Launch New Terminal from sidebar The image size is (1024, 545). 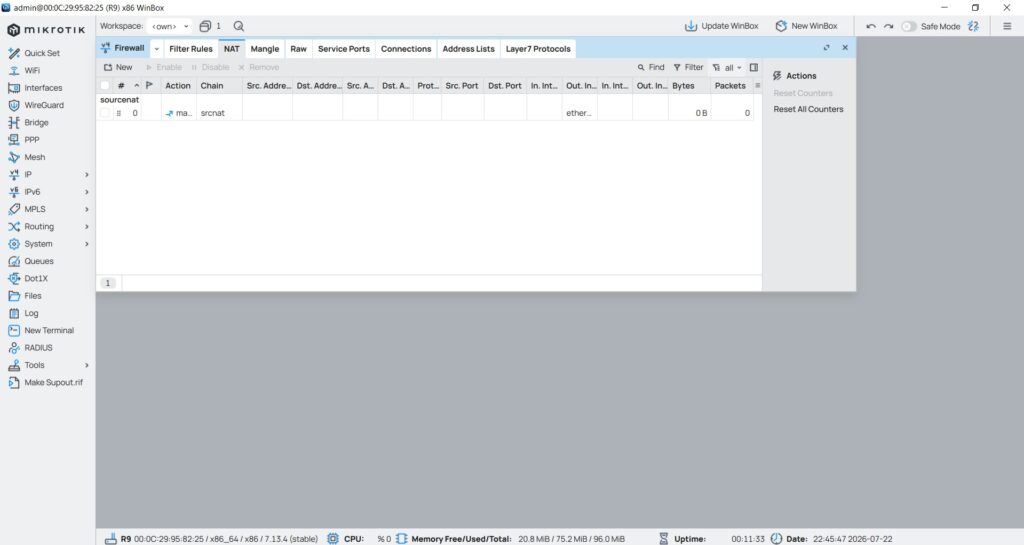coord(49,330)
